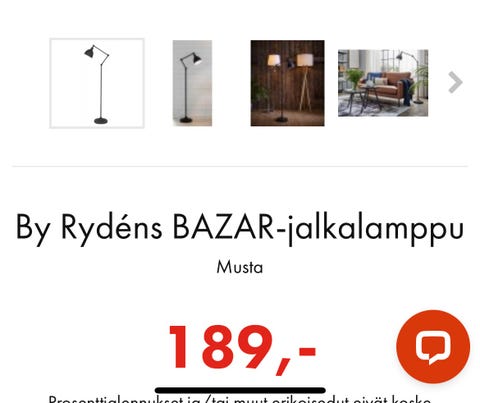Click the black lamp shade in the first thumbnail

(x=90, y=53)
